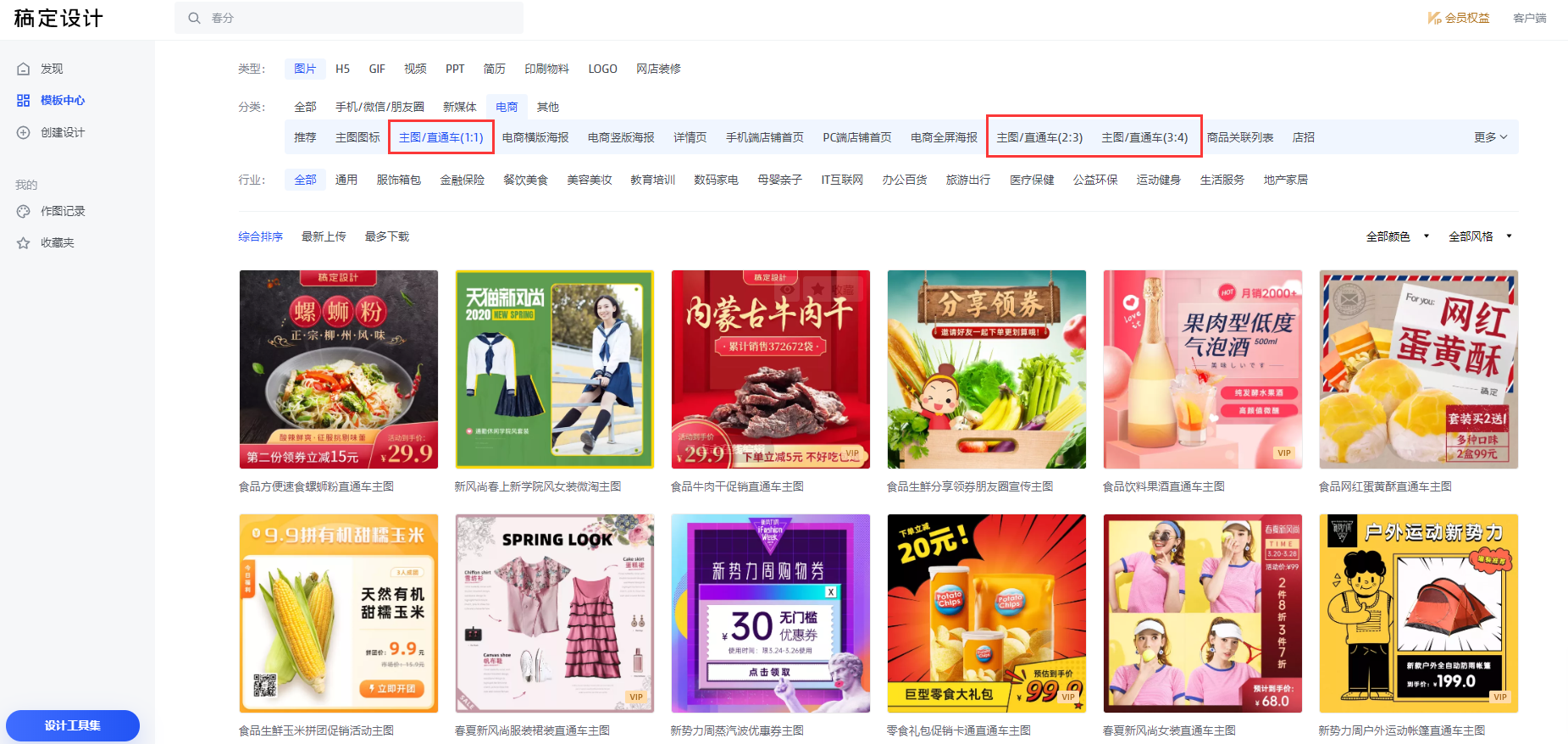Expand the 更多 category dropdown

(1490, 137)
